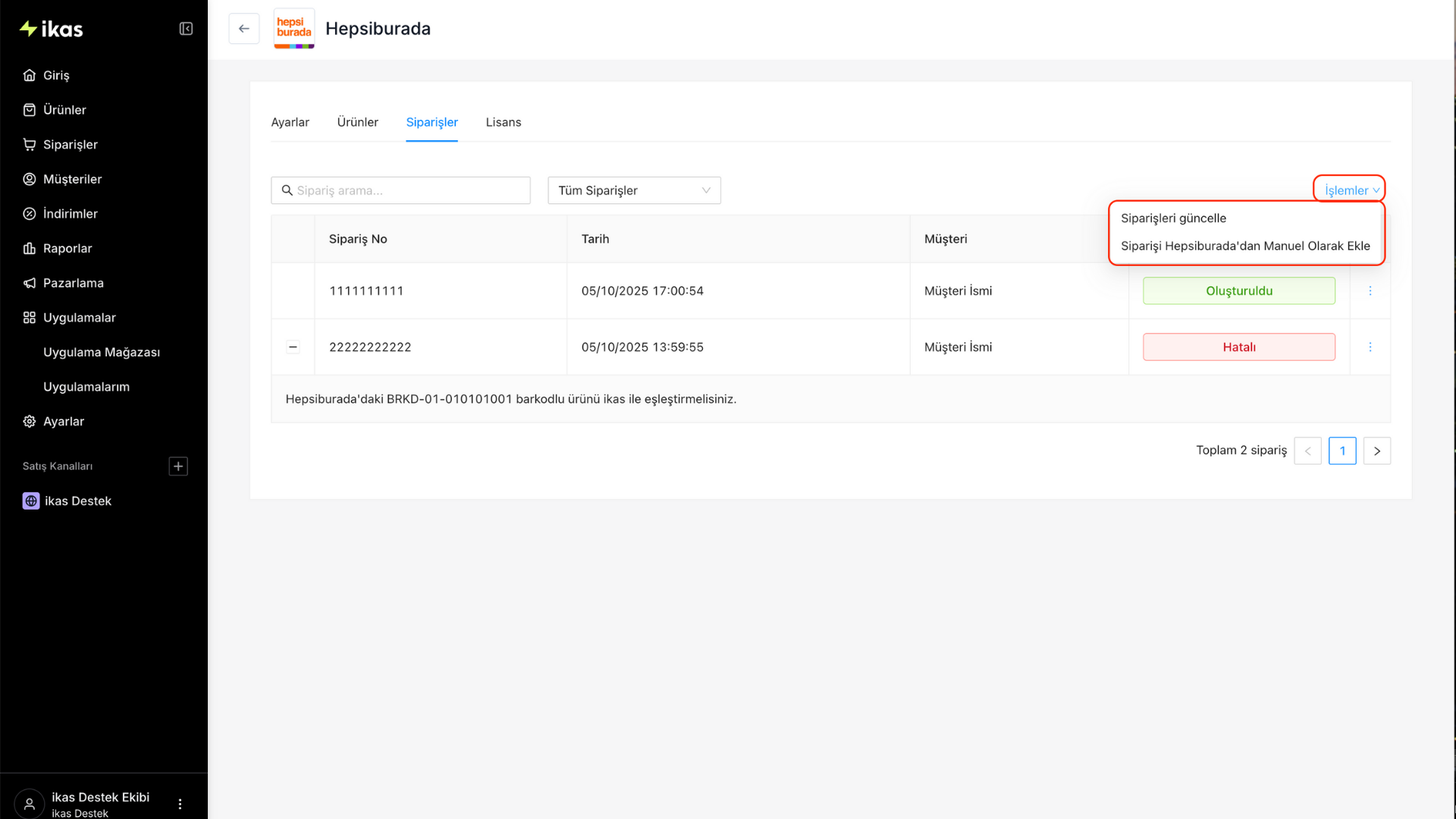This screenshot has height=819, width=1456.
Task: Go back using the arrow button
Action: point(244,29)
